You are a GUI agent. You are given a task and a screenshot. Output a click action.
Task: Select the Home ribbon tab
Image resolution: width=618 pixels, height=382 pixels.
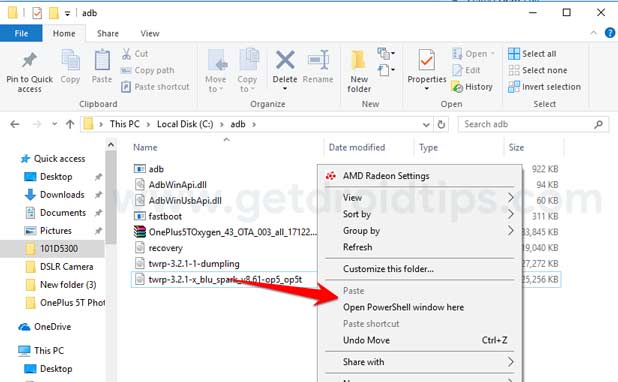(x=64, y=34)
